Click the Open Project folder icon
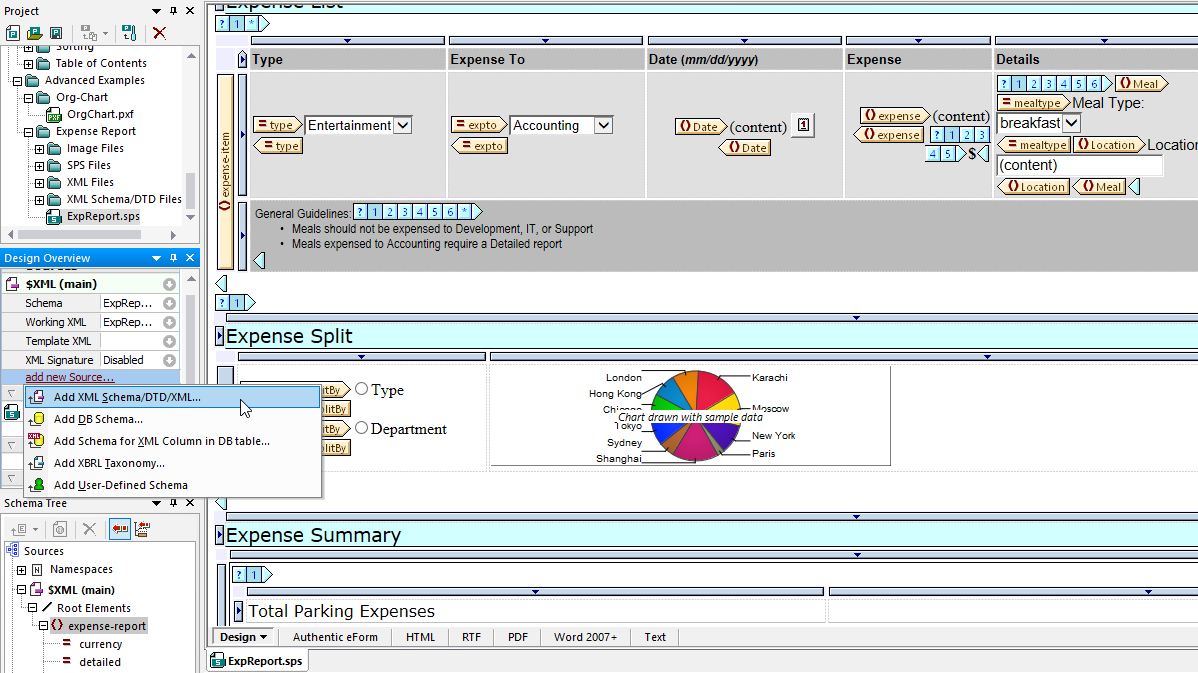The width and height of the screenshot is (1198, 673). 34,33
